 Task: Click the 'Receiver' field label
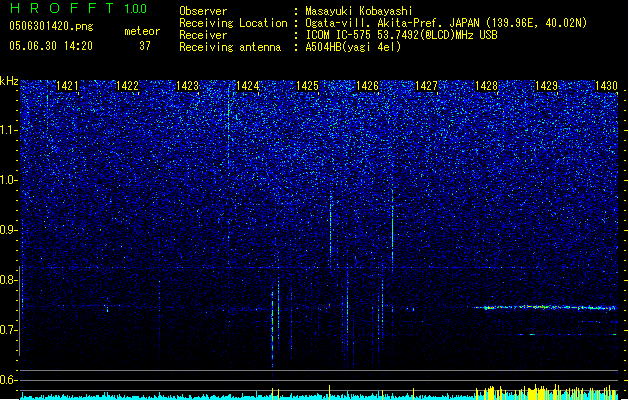203,35
